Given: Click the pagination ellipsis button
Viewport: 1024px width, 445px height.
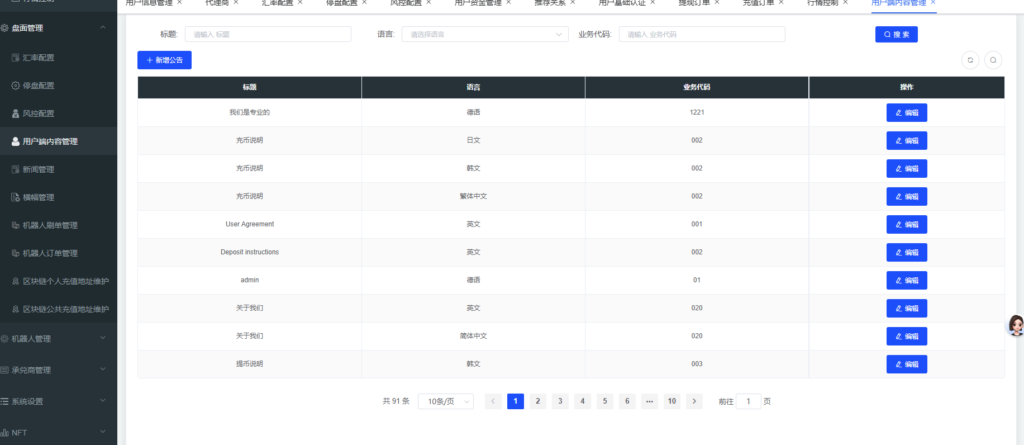Looking at the screenshot, I should coord(649,401).
